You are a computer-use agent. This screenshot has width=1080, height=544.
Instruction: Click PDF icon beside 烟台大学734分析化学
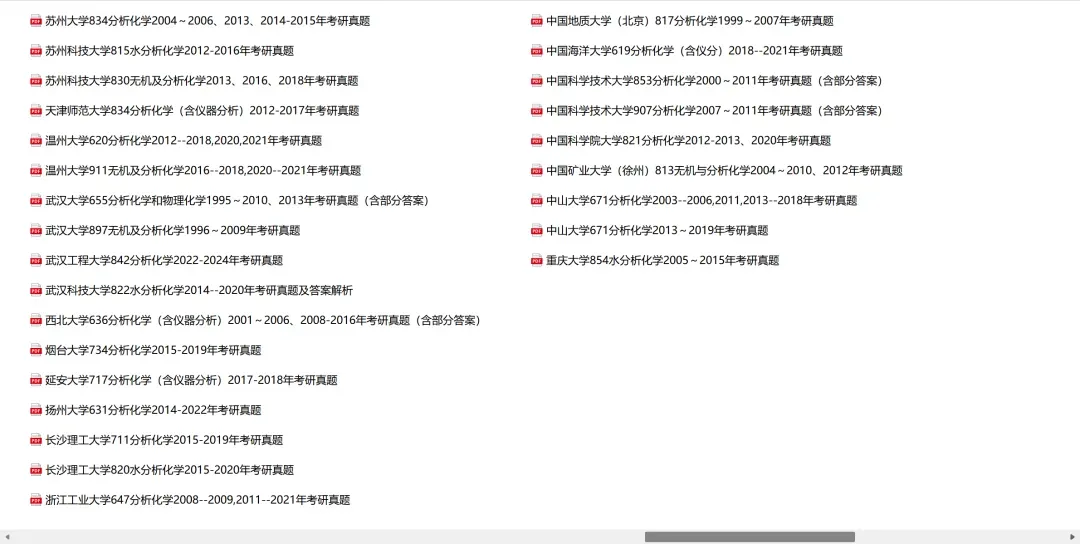(36, 351)
